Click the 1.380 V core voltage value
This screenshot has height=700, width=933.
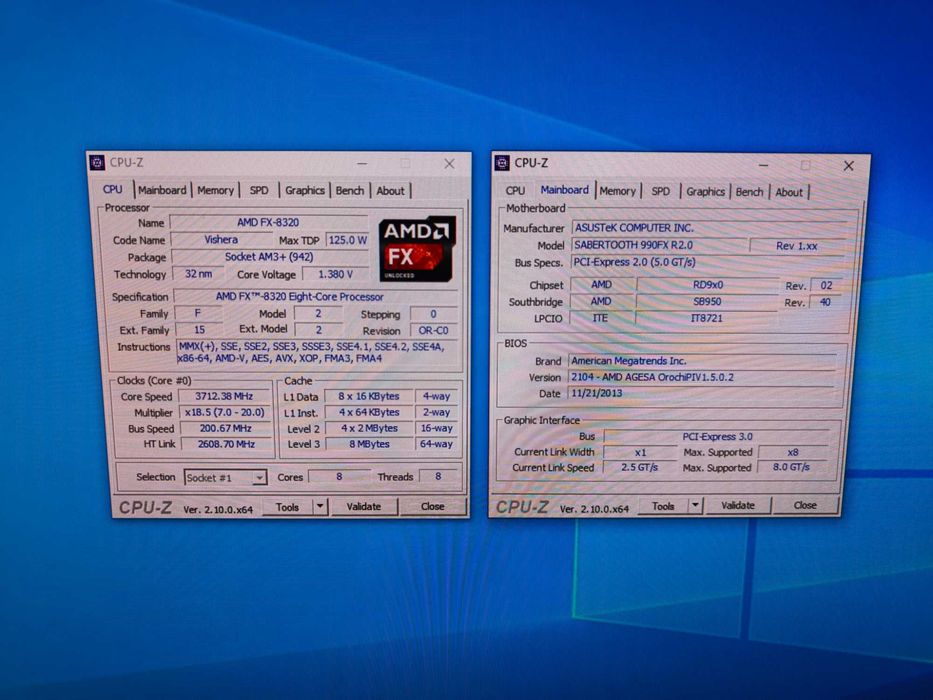click(x=336, y=274)
